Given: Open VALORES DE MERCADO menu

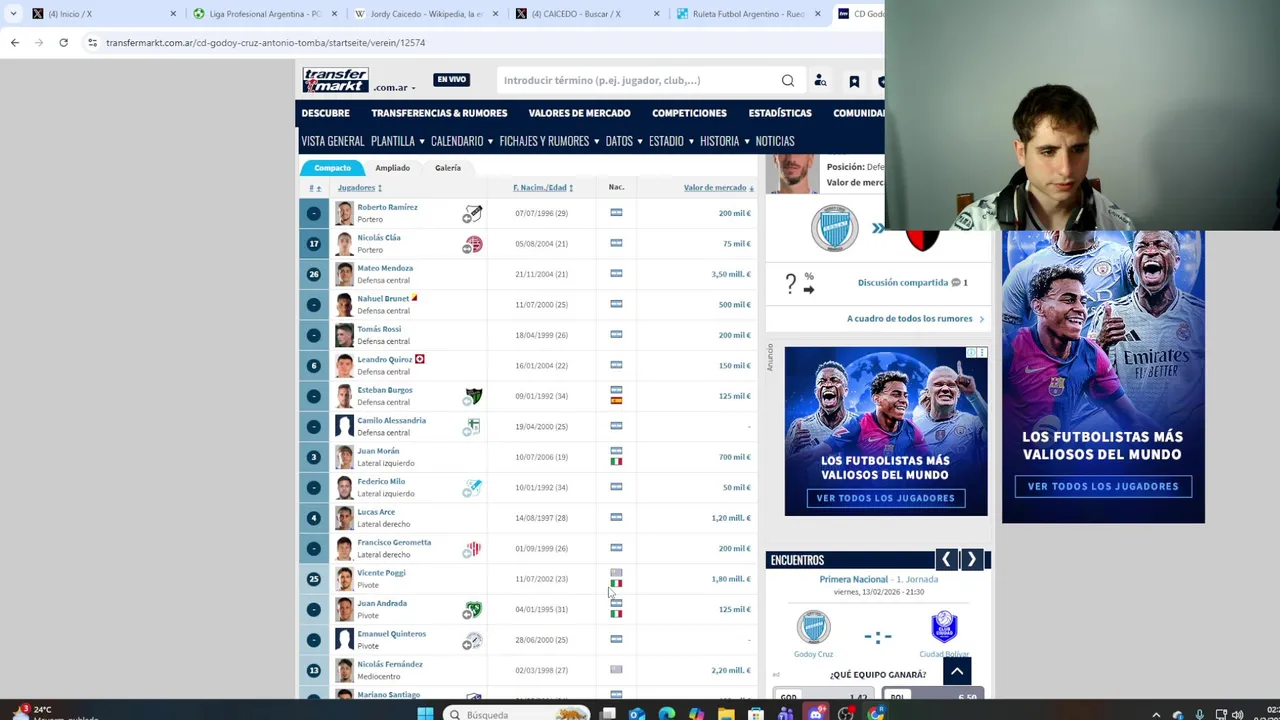Looking at the screenshot, I should (x=579, y=113).
